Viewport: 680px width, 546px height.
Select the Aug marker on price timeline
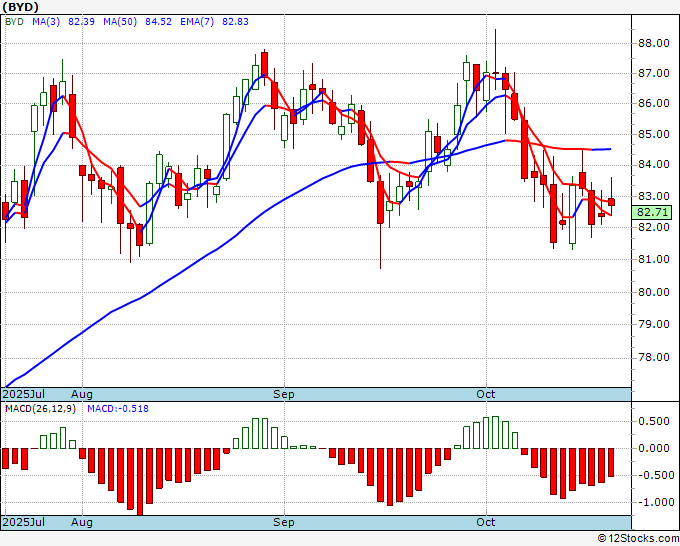tap(82, 394)
